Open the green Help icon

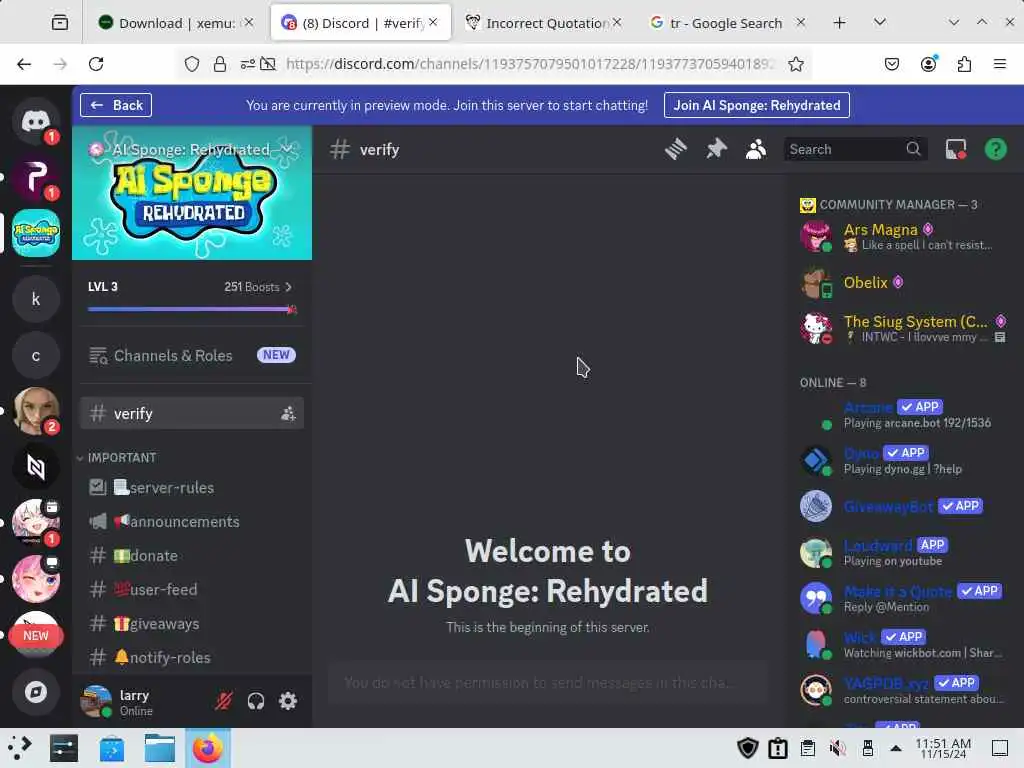coord(996,150)
